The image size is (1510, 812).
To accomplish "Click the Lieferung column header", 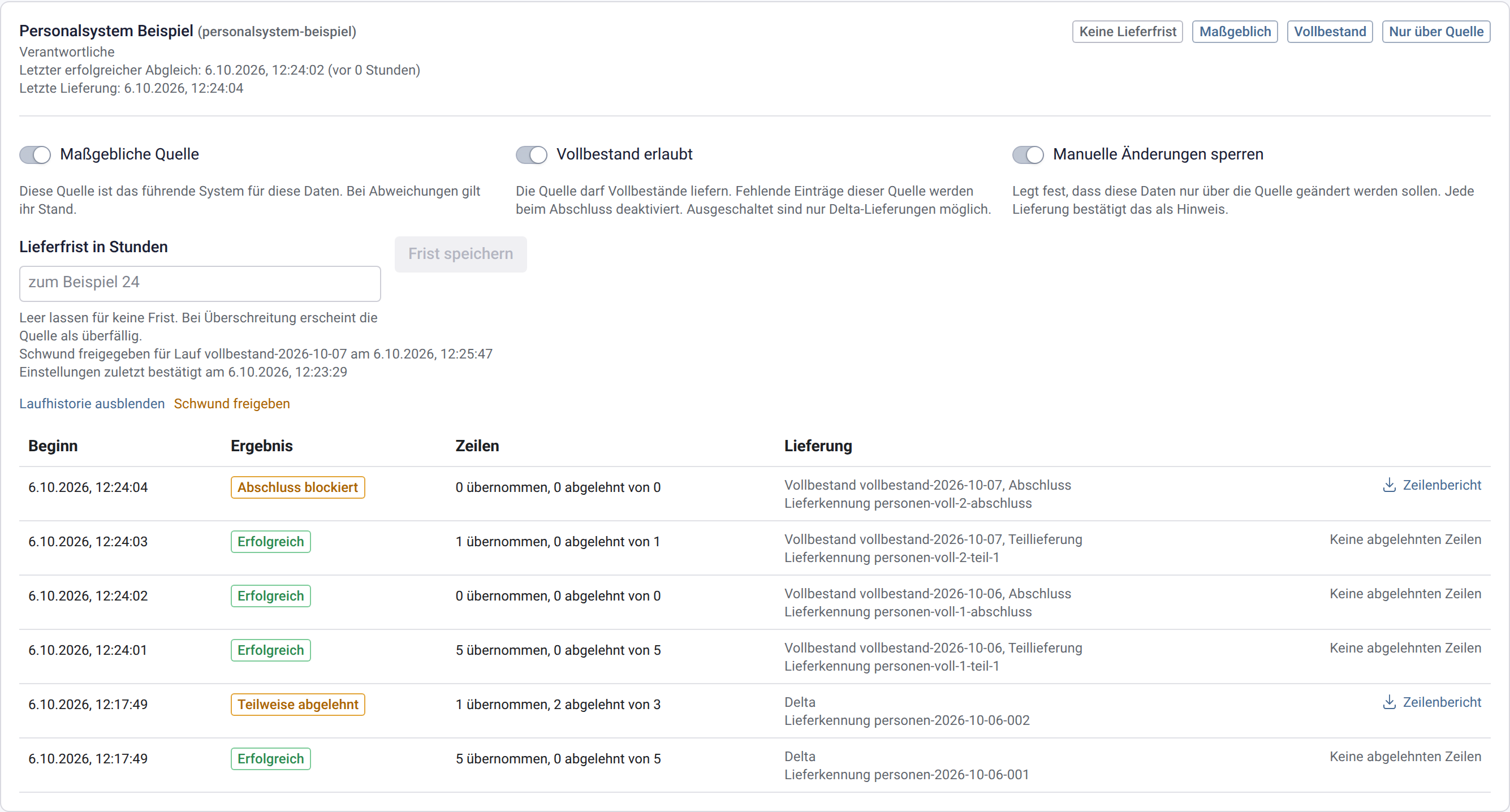I will pyautogui.click(x=818, y=446).
